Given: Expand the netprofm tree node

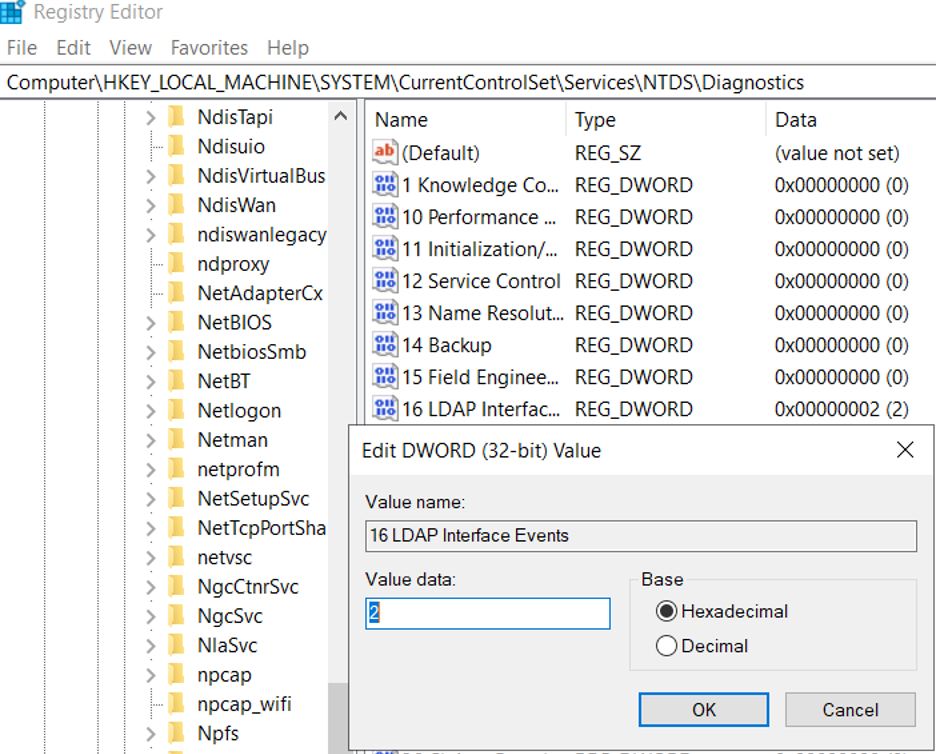Looking at the screenshot, I should point(150,470).
